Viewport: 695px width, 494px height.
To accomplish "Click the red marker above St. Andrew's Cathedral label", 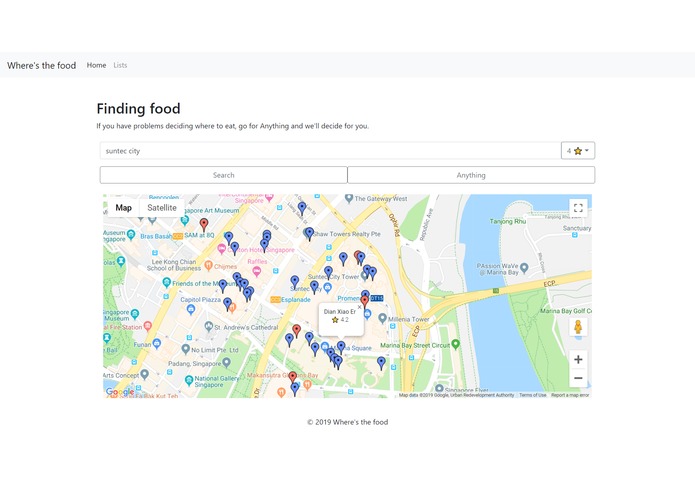I will tap(297, 331).
